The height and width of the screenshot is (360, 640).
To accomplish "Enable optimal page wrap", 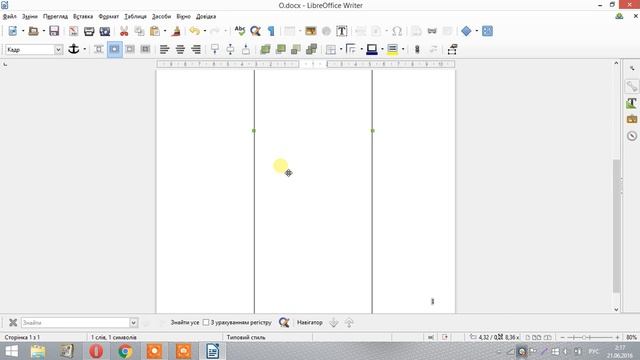I will (x=130, y=49).
